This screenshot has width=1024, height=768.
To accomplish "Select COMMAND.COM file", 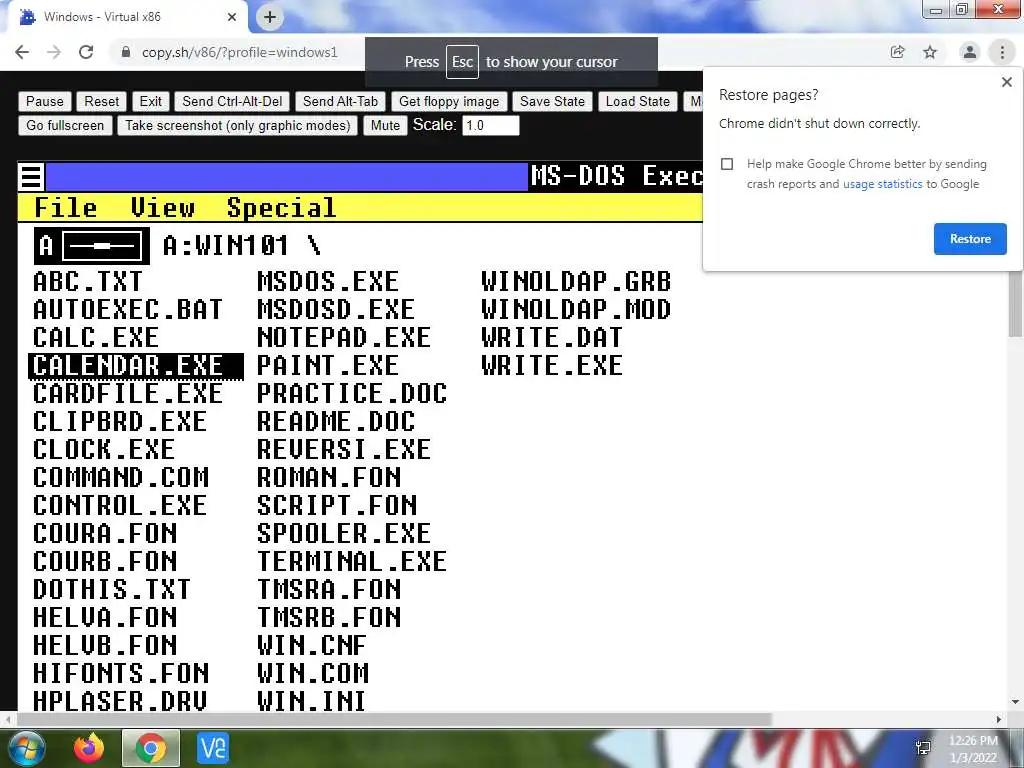I will click(x=121, y=478).
